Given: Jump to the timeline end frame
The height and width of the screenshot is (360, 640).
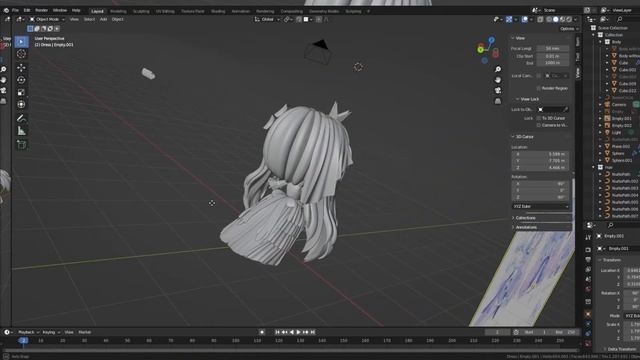Looking at the screenshot, I should [313, 332].
